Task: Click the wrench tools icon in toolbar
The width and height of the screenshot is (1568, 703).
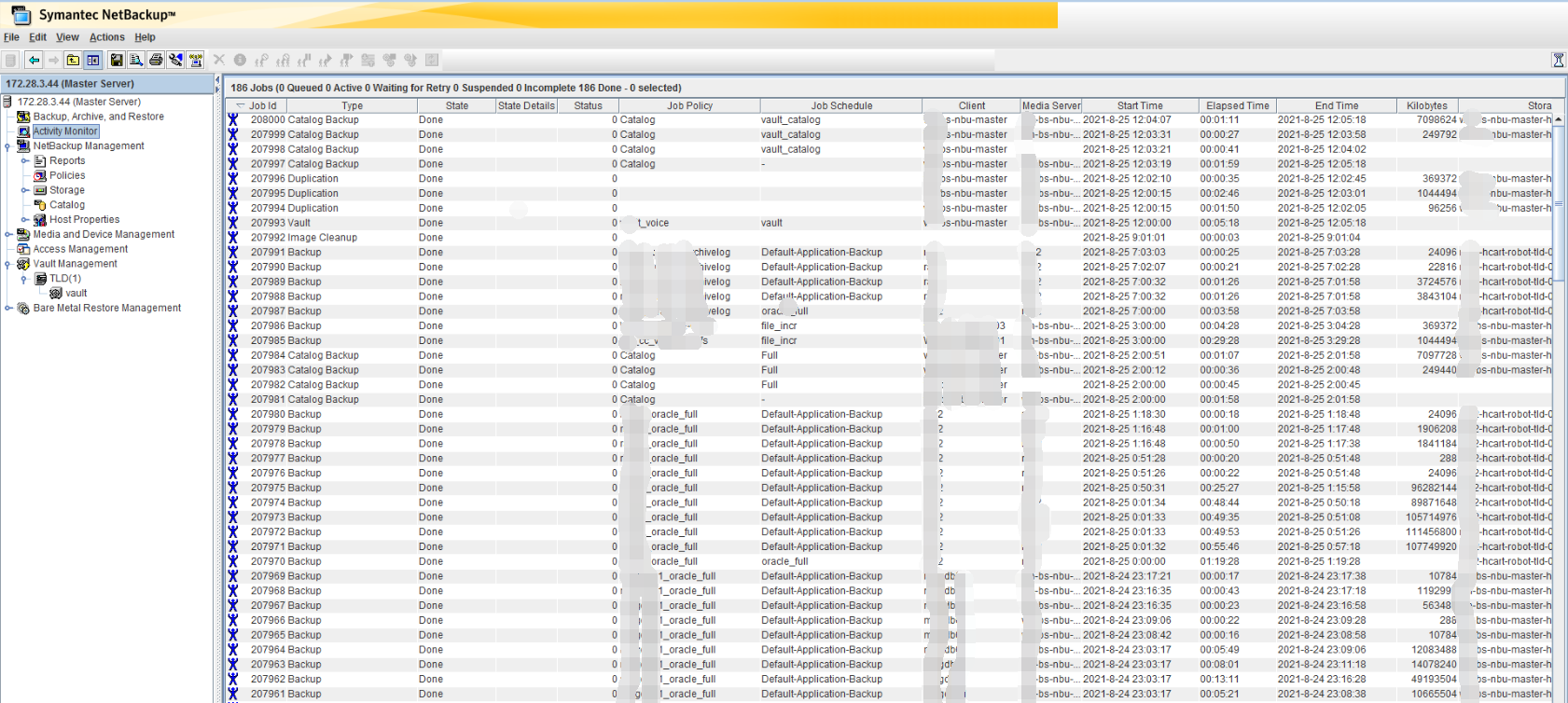Action: coord(175,61)
